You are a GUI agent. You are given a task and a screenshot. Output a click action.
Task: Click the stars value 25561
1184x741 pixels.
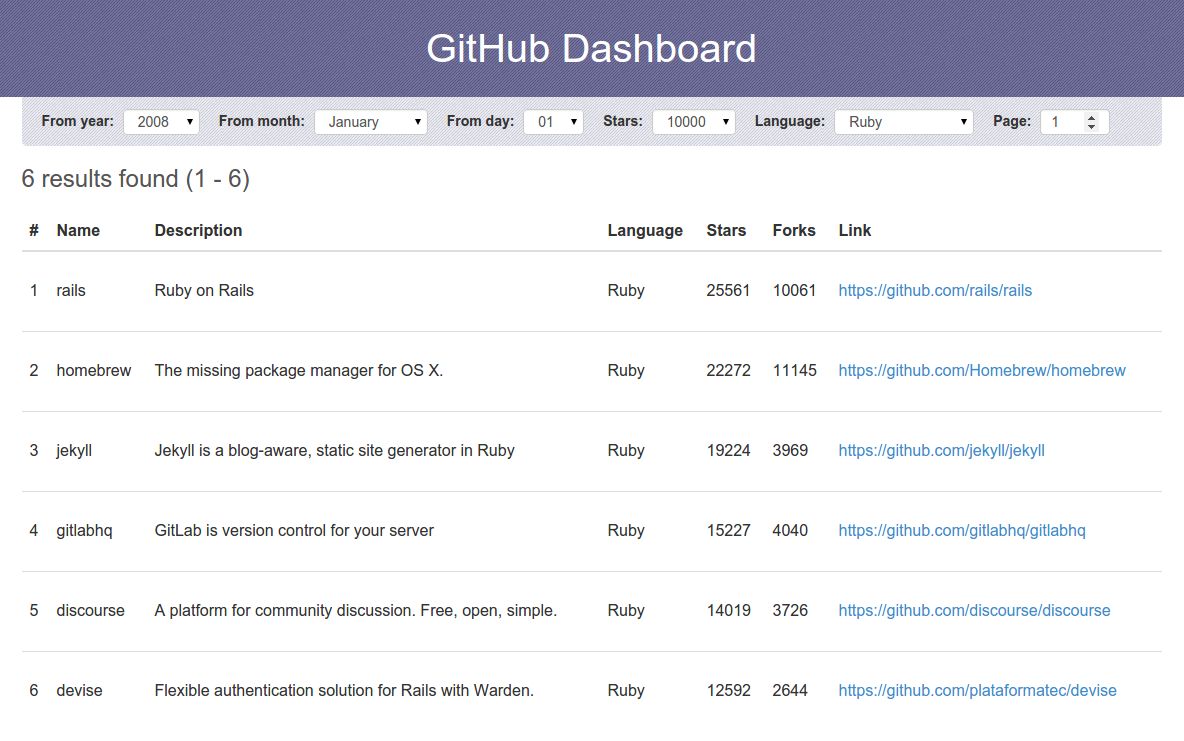point(728,291)
